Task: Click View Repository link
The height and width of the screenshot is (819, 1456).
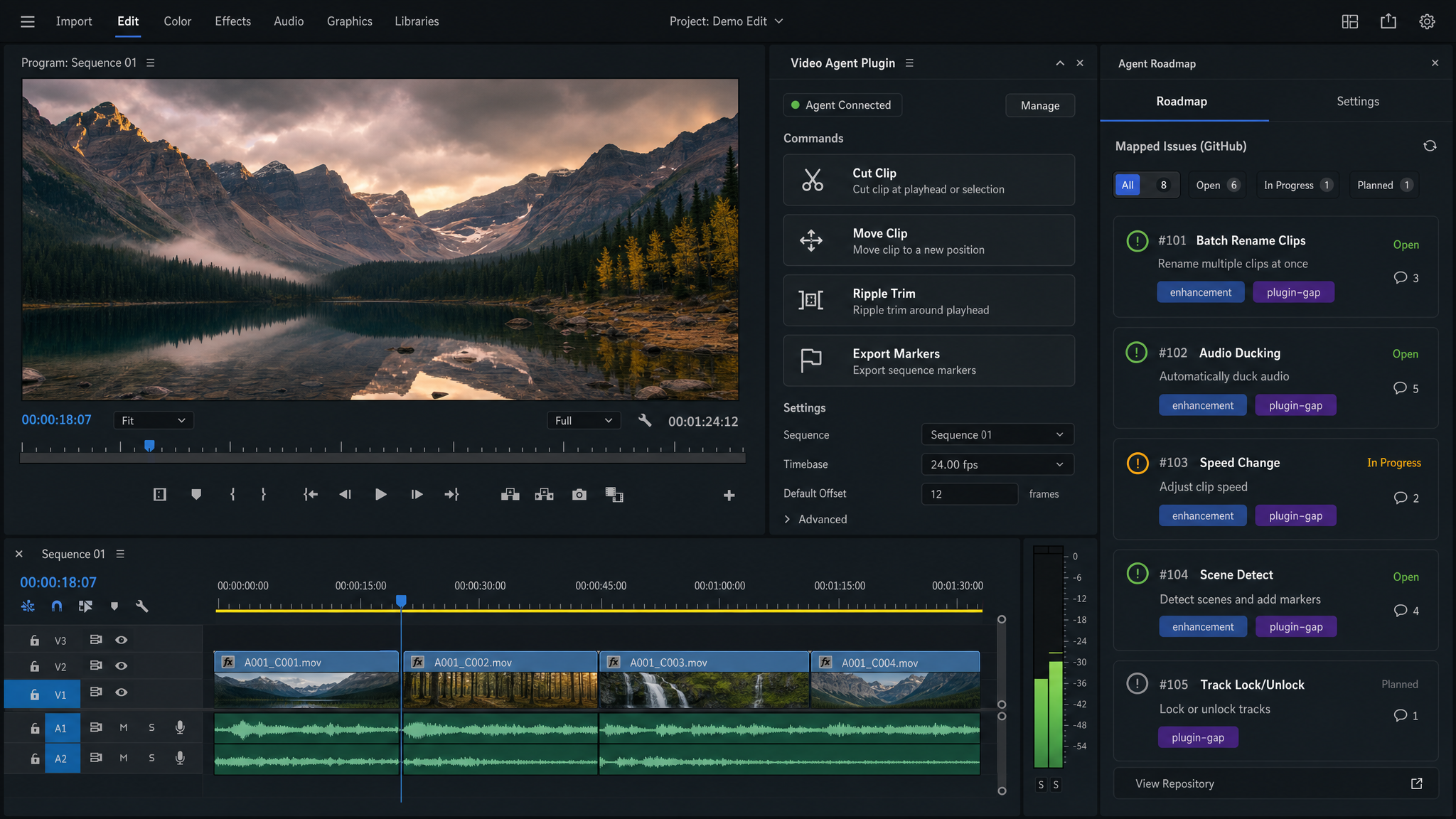Action: point(1174,783)
